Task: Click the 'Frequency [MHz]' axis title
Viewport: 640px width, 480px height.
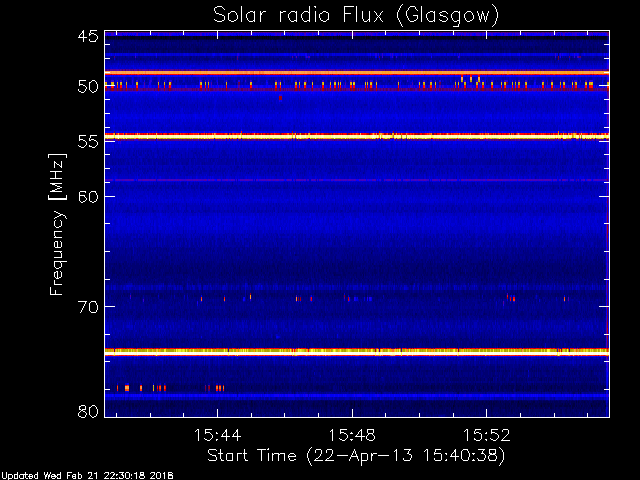Action: [x=57, y=224]
